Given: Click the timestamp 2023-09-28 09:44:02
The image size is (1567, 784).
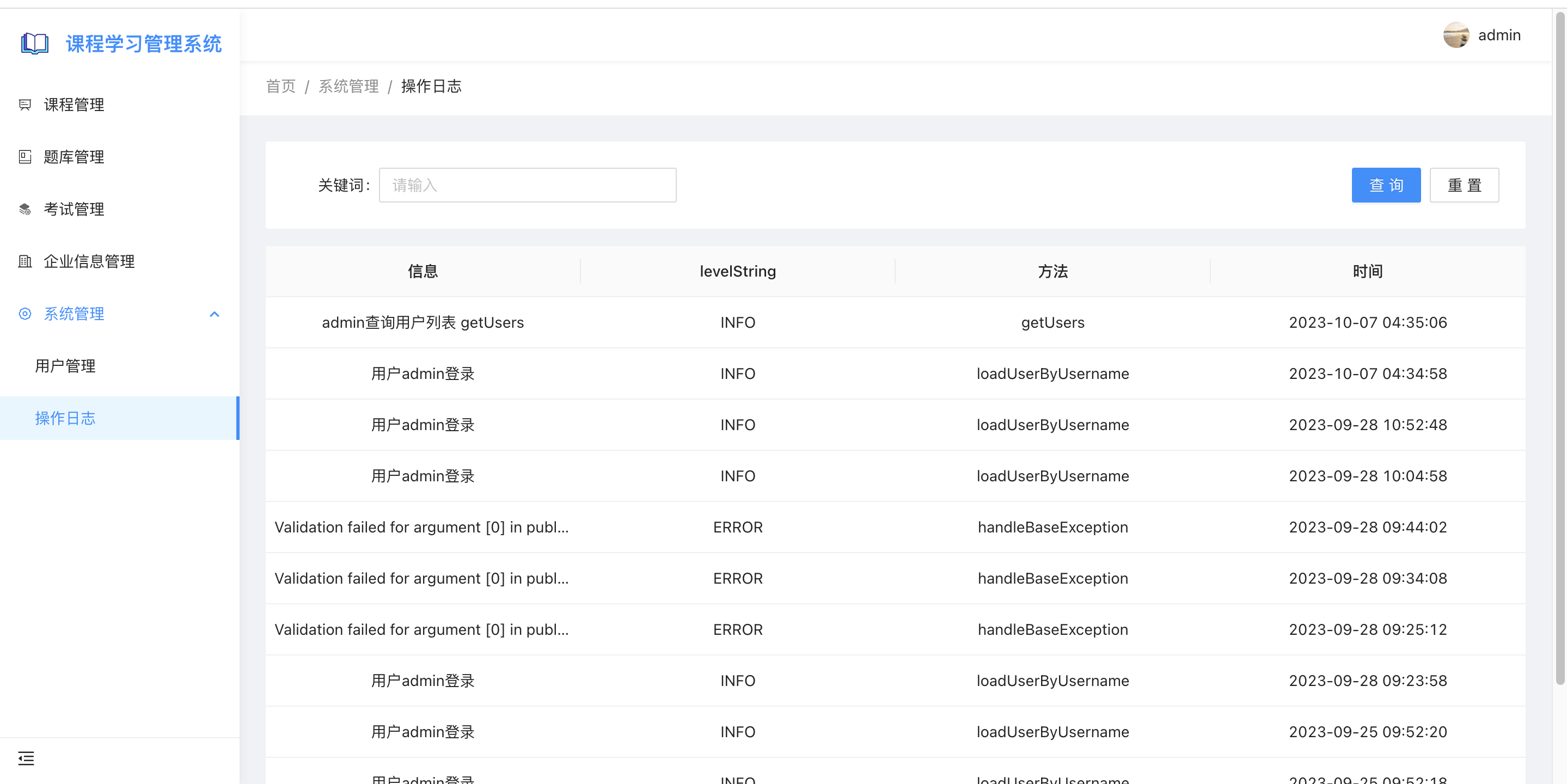Looking at the screenshot, I should pyautogui.click(x=1368, y=526).
